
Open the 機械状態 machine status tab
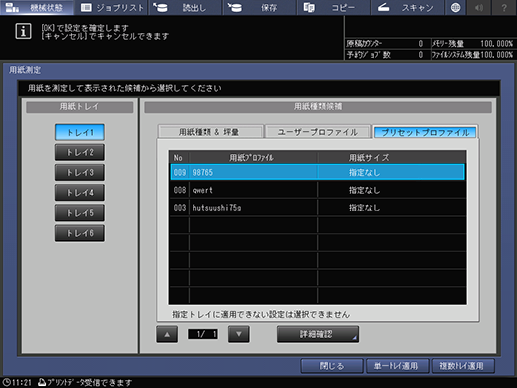[37, 7]
